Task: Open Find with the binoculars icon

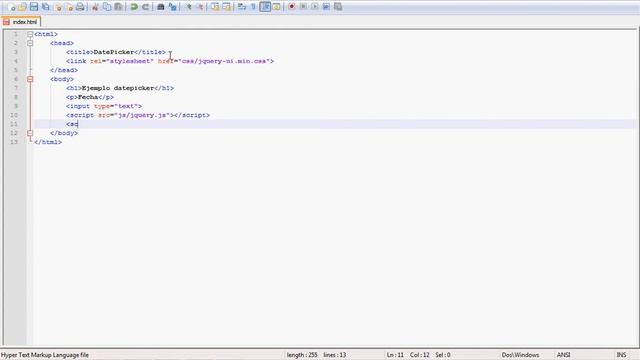Action: [161, 7]
